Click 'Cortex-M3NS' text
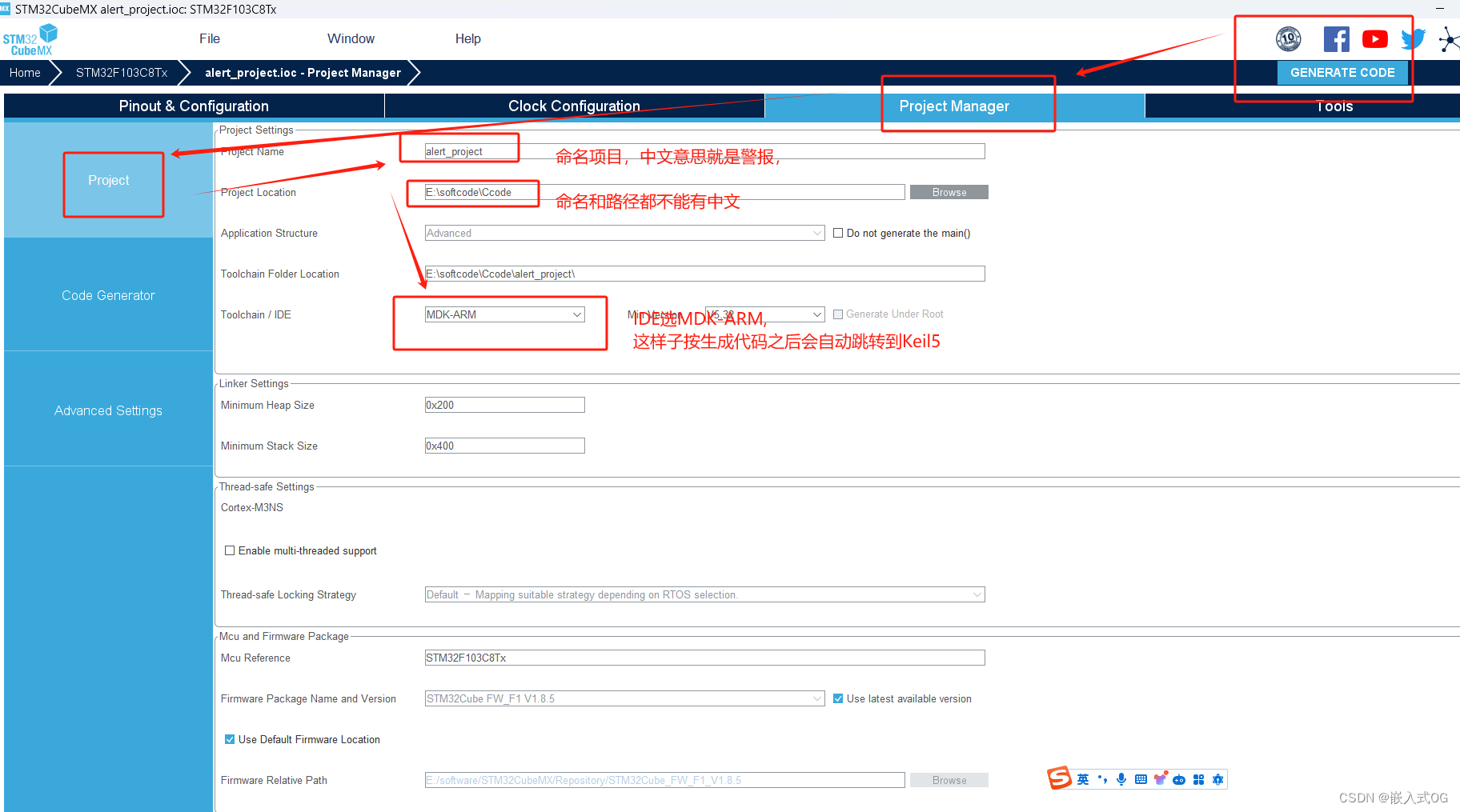 tap(252, 507)
